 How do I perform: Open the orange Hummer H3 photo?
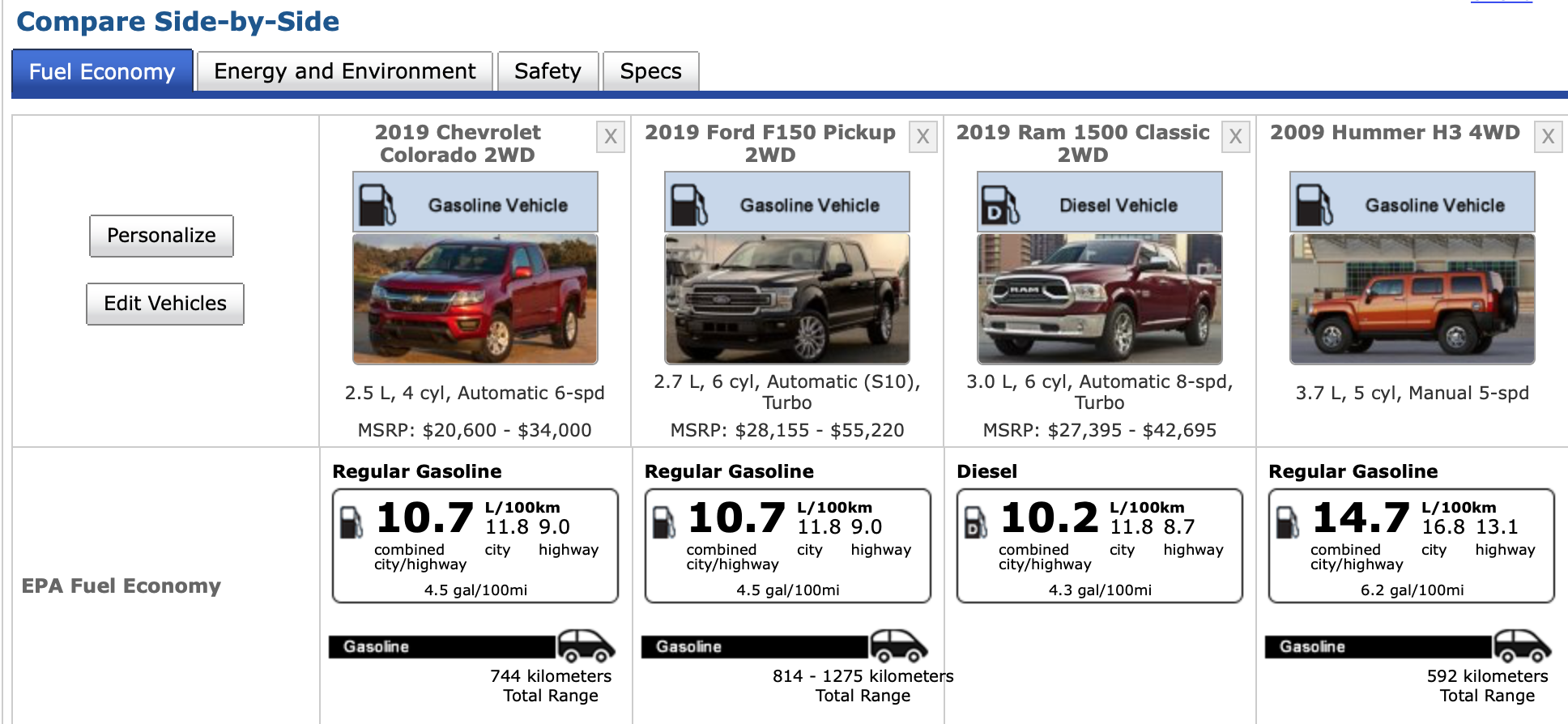[1412, 300]
